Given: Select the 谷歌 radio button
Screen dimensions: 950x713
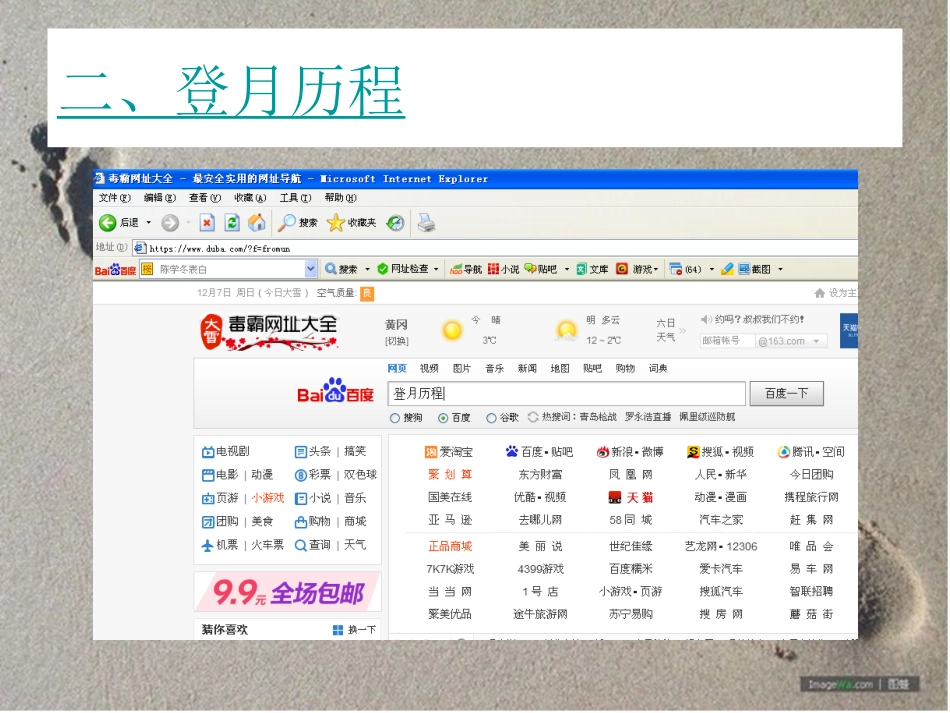Looking at the screenshot, I should coord(491,418).
